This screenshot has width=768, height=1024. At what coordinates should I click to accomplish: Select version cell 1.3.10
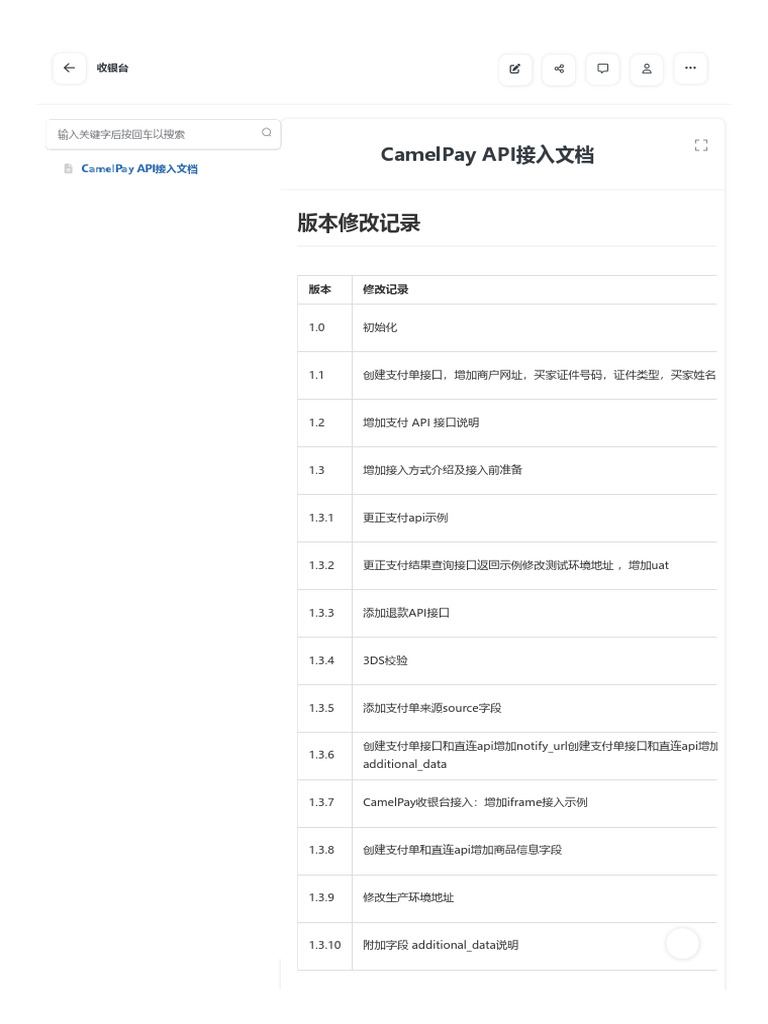click(325, 946)
